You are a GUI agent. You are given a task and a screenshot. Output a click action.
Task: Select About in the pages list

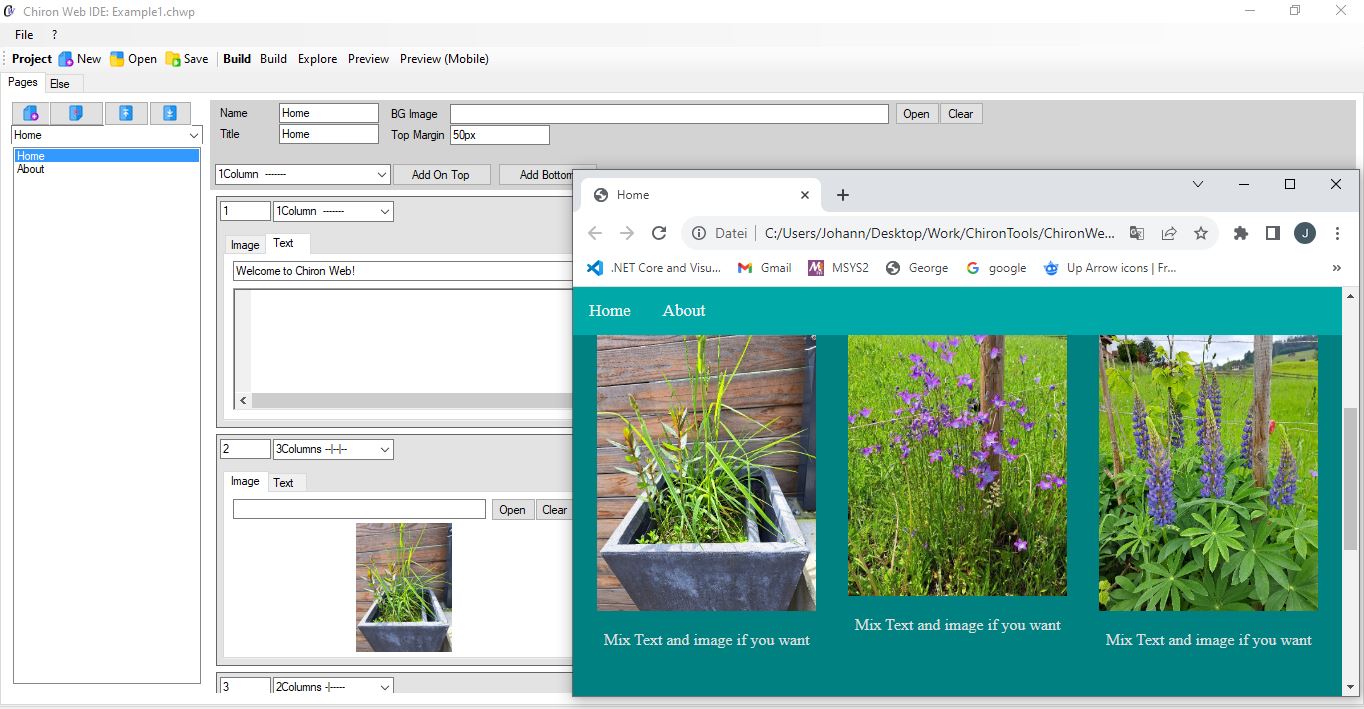[31, 169]
